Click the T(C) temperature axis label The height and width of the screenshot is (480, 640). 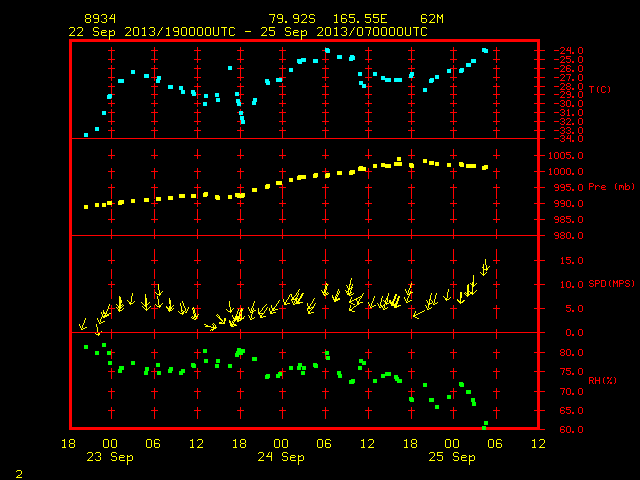click(x=600, y=89)
